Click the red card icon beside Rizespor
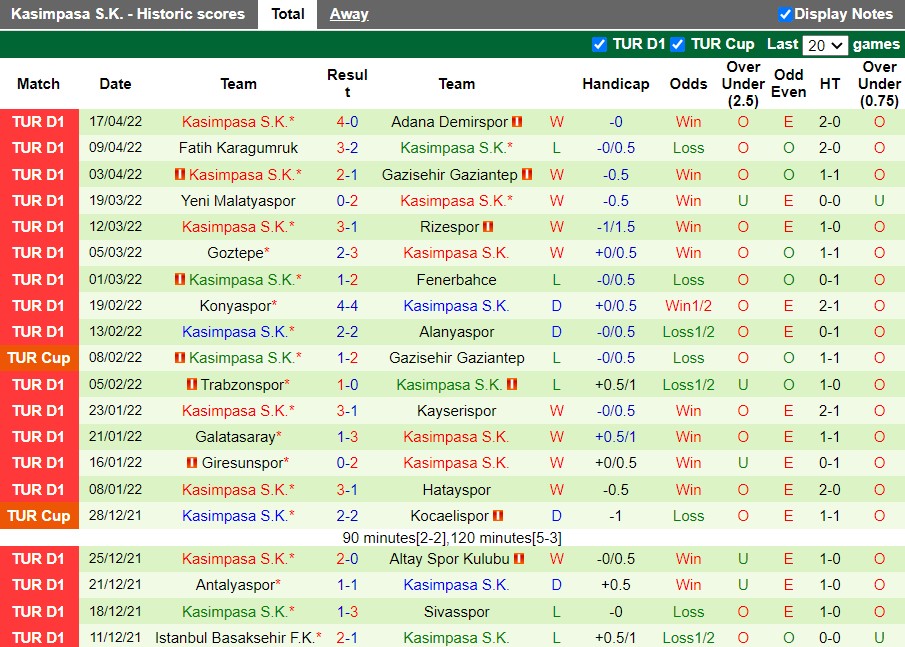The height and width of the screenshot is (647, 905). 488,226
